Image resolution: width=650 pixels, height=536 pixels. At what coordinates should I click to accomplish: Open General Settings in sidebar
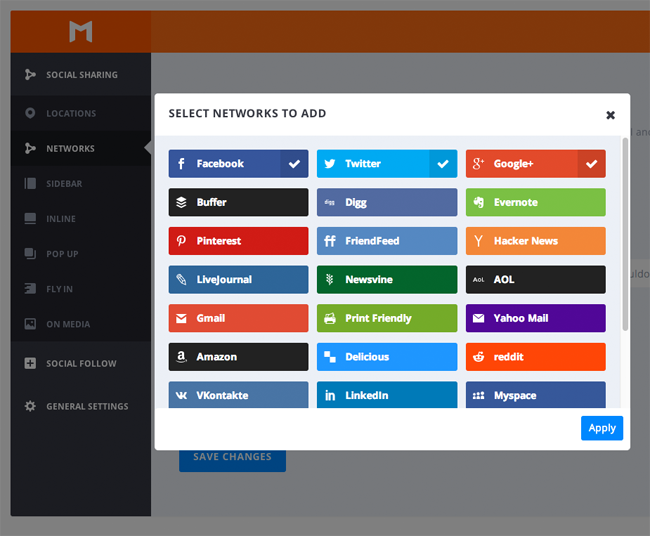(x=86, y=407)
